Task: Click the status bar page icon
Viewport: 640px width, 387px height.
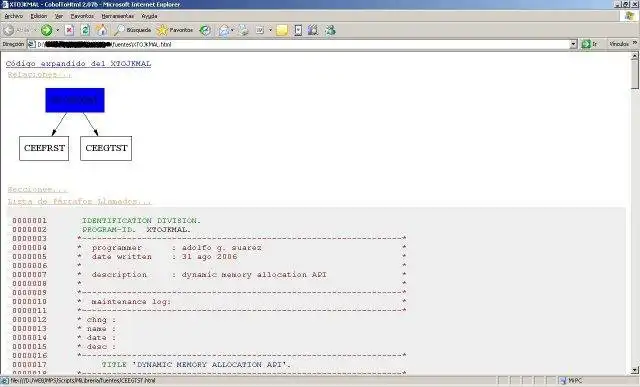Action: tap(5, 381)
